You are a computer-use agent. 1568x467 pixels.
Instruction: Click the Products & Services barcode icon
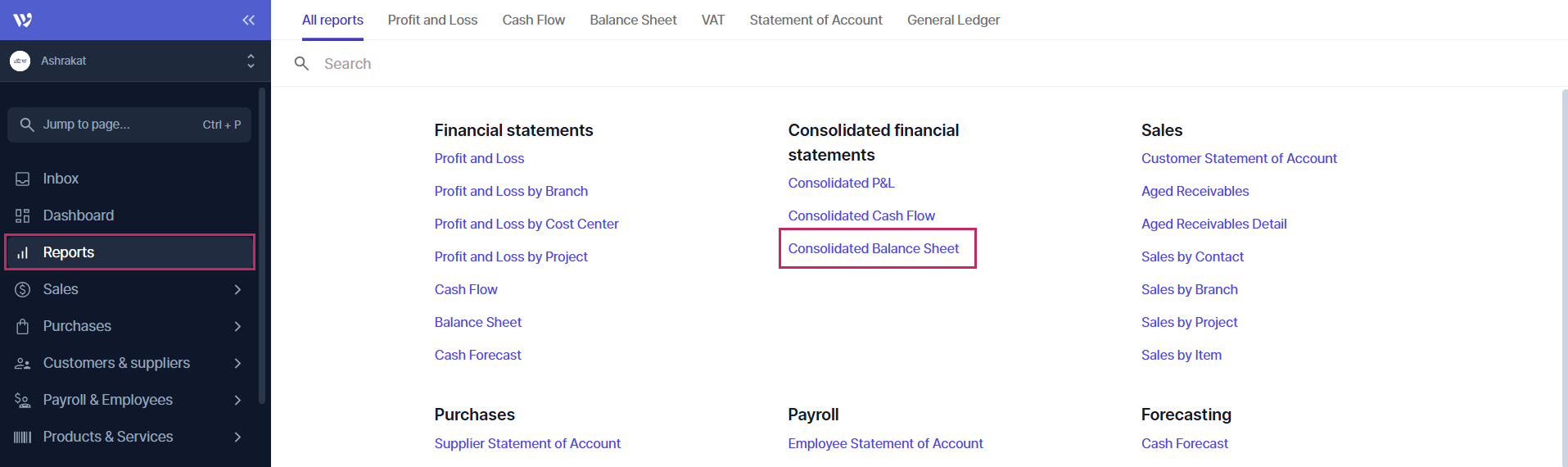[23, 437]
